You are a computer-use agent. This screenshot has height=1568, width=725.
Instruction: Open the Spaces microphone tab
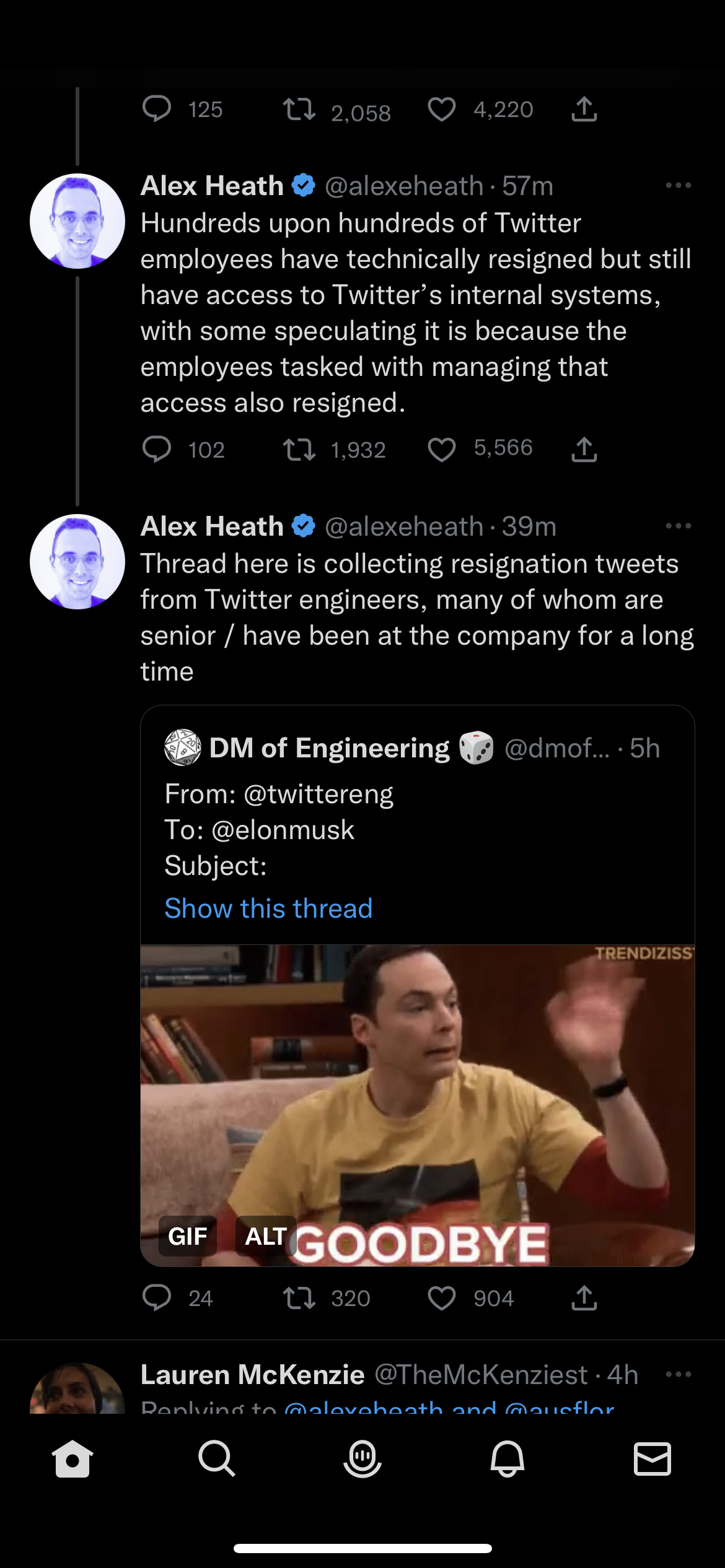362,1459
